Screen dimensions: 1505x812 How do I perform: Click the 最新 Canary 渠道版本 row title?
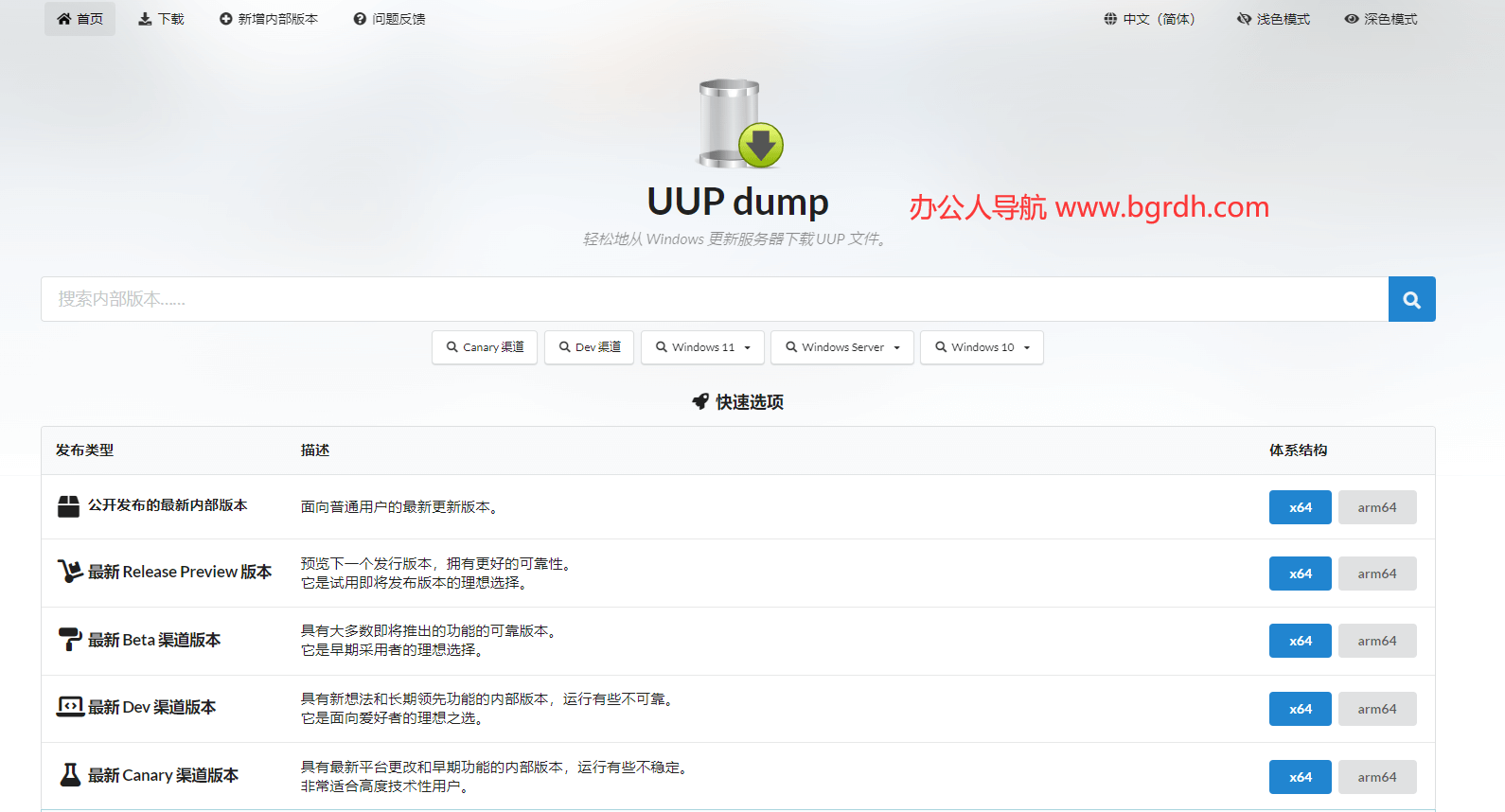click(163, 775)
